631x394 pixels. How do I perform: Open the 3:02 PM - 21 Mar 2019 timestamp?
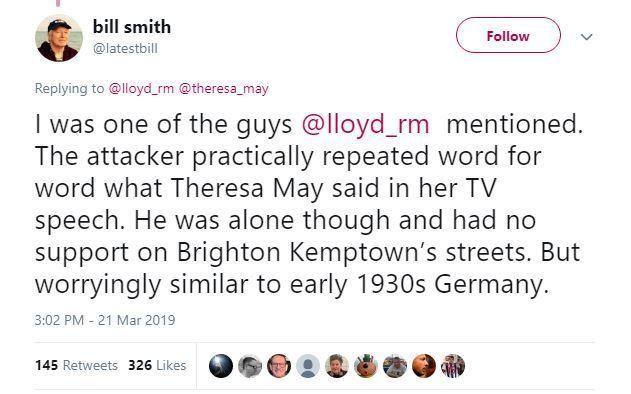point(105,320)
